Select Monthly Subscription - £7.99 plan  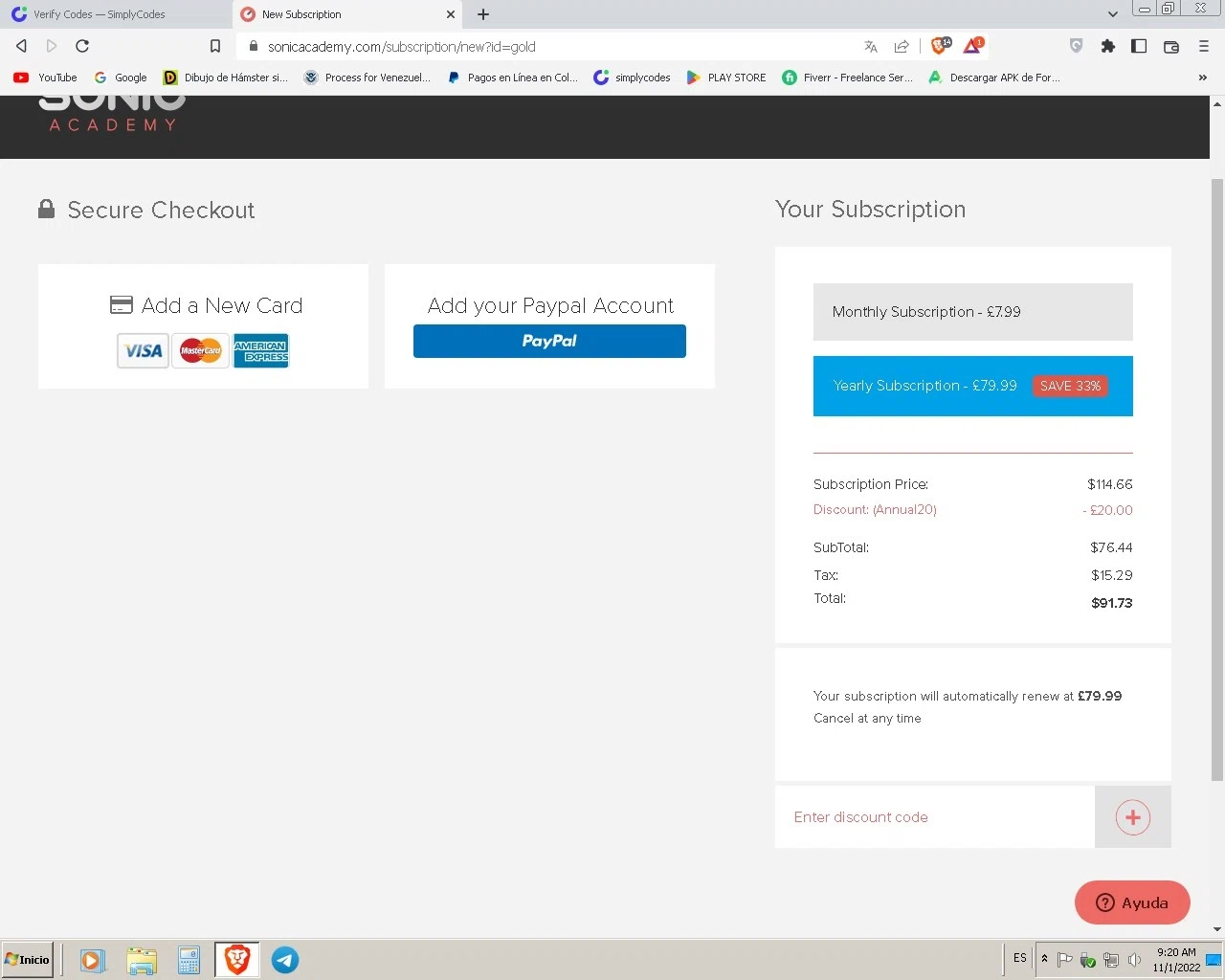click(x=973, y=312)
